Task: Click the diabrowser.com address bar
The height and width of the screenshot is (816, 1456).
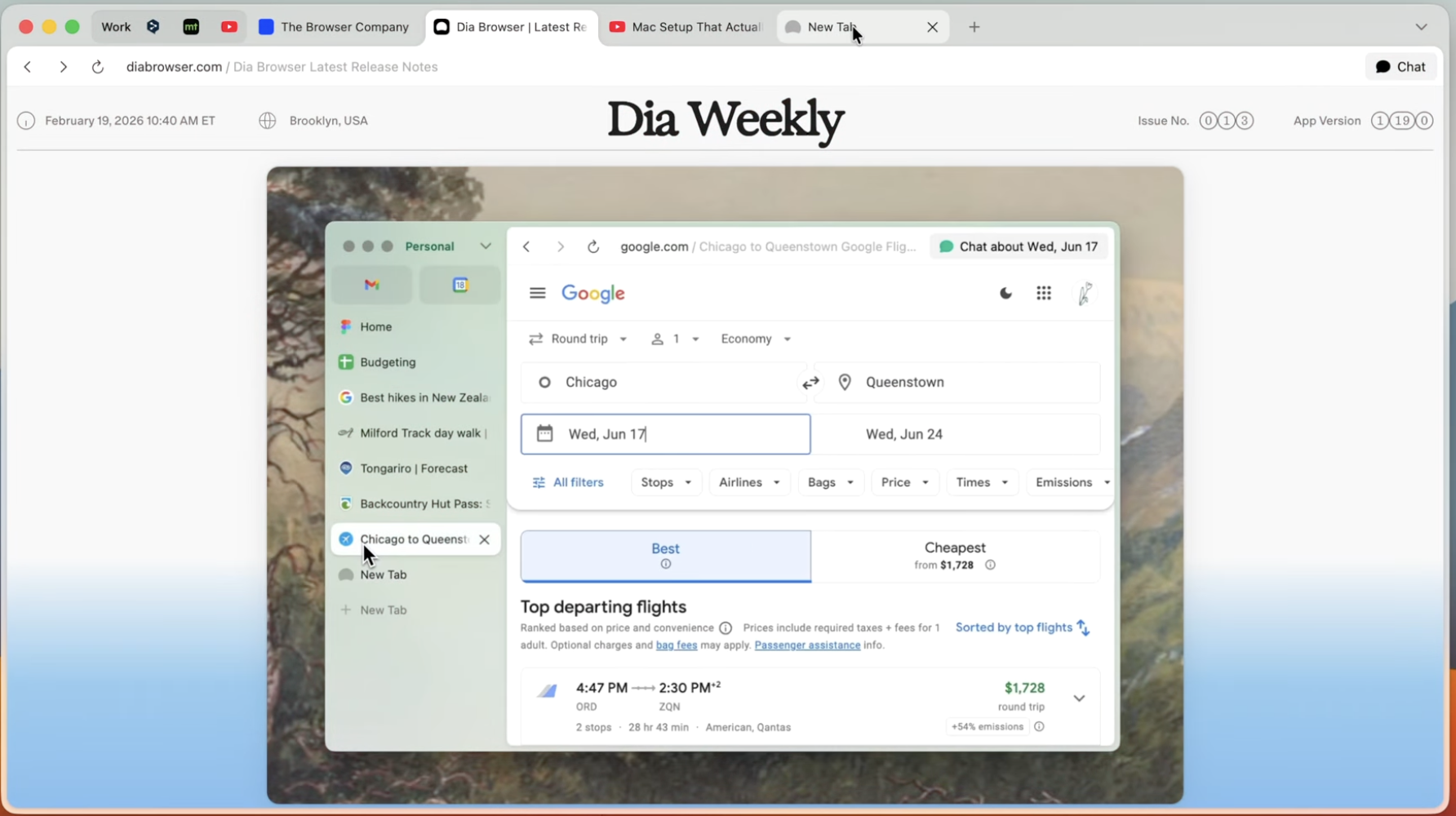Action: pyautogui.click(x=282, y=67)
